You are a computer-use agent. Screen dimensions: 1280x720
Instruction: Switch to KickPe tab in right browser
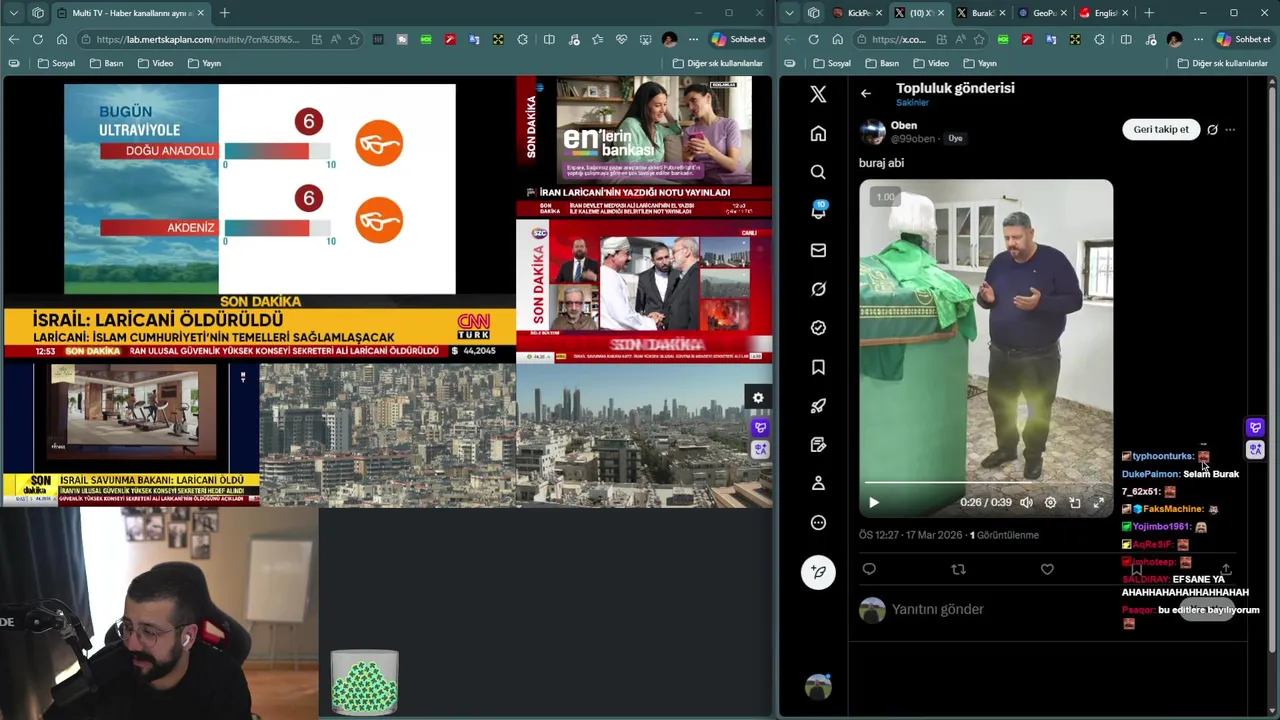click(856, 13)
